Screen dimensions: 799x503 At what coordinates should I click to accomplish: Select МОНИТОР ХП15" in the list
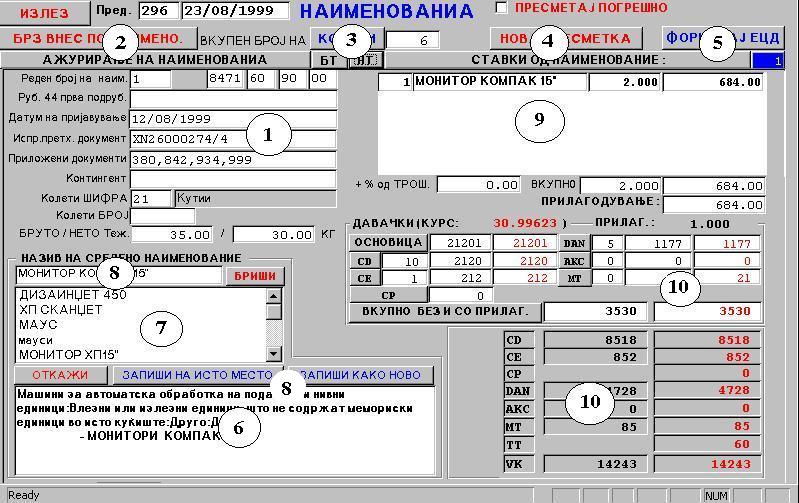coord(69,354)
